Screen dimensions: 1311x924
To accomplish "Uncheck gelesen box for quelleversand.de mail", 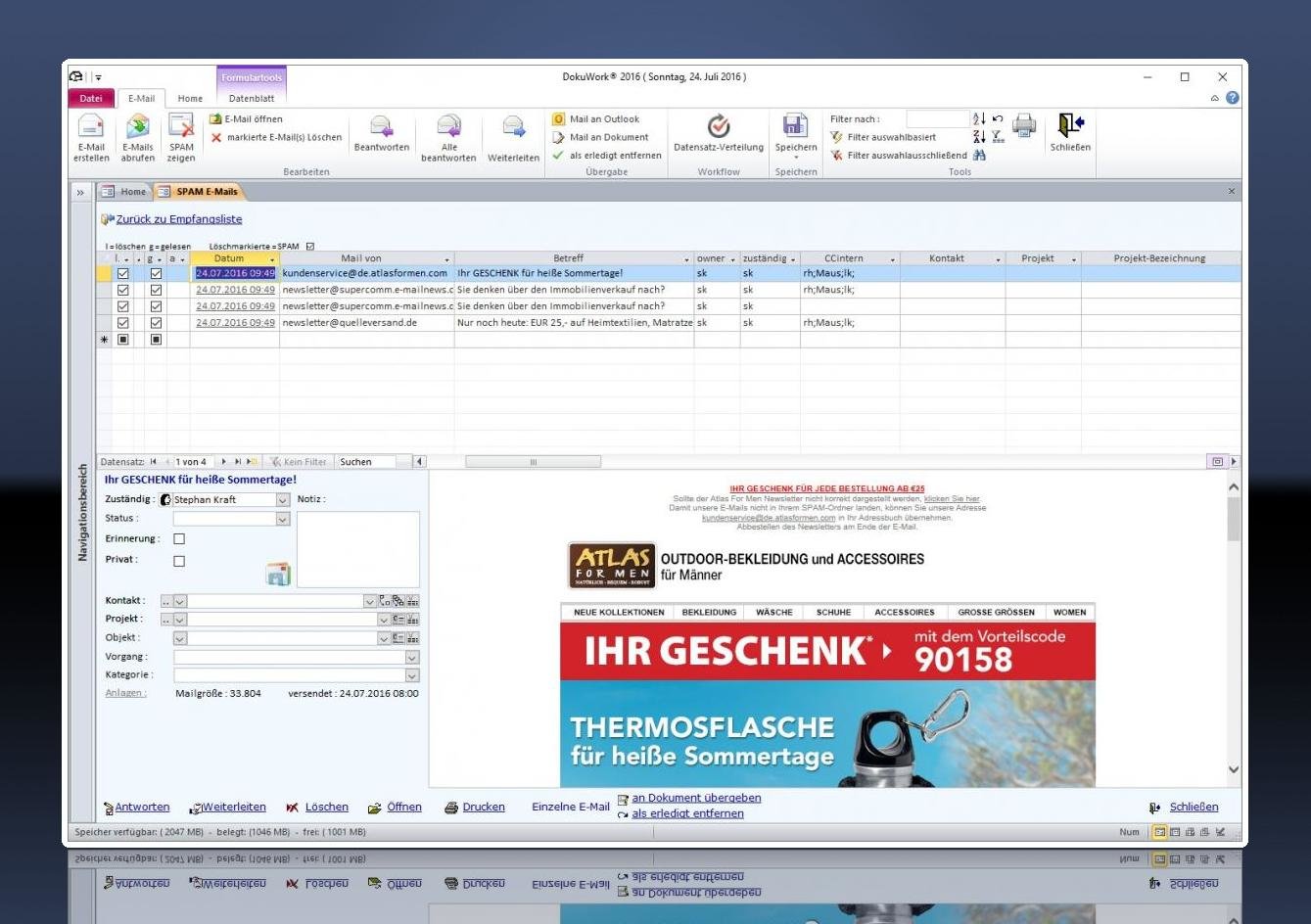I will (156, 323).
